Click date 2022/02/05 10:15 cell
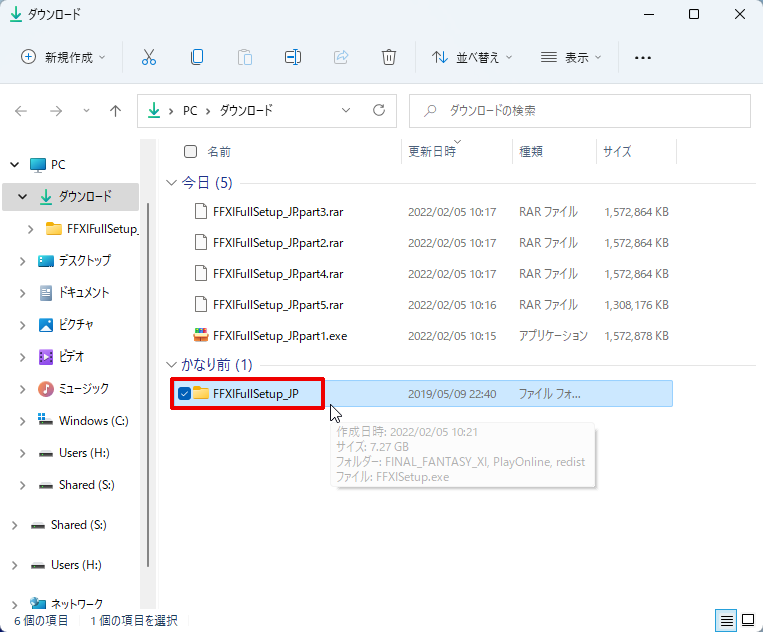 tap(452, 336)
